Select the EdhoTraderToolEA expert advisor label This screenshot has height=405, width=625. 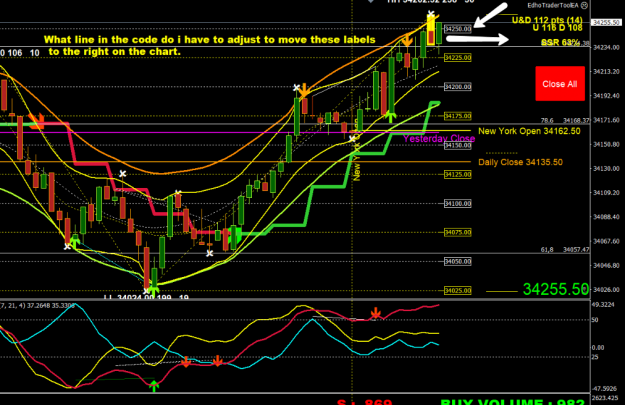553,5
